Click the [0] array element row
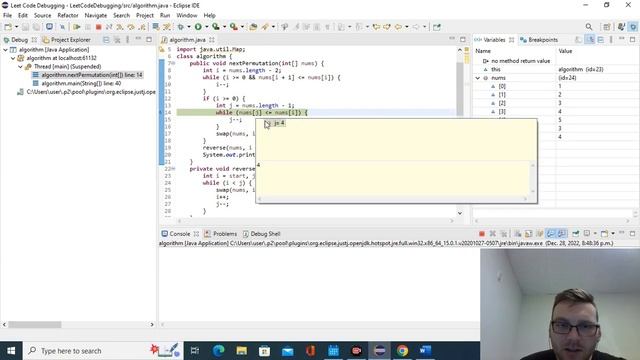The width and height of the screenshot is (640, 360). point(556,86)
